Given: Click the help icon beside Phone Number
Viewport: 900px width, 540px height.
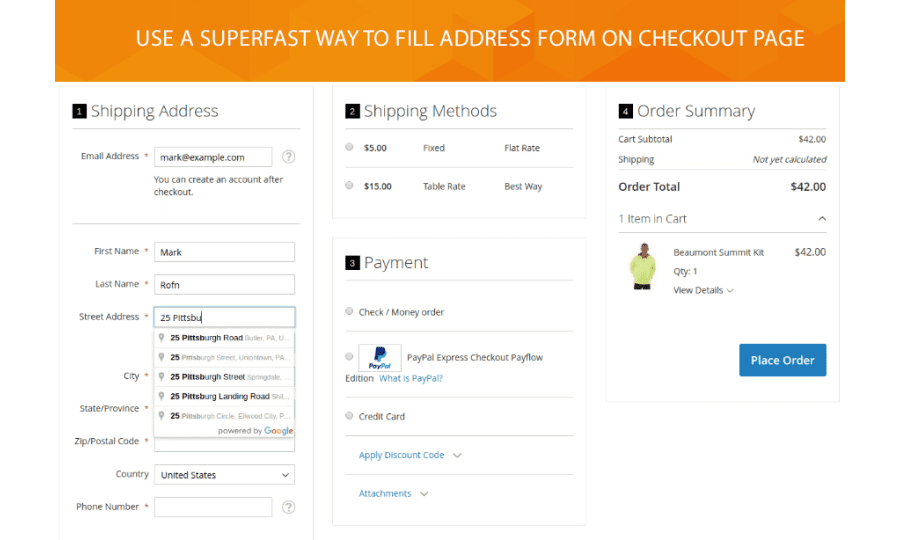Looking at the screenshot, I should 288,507.
